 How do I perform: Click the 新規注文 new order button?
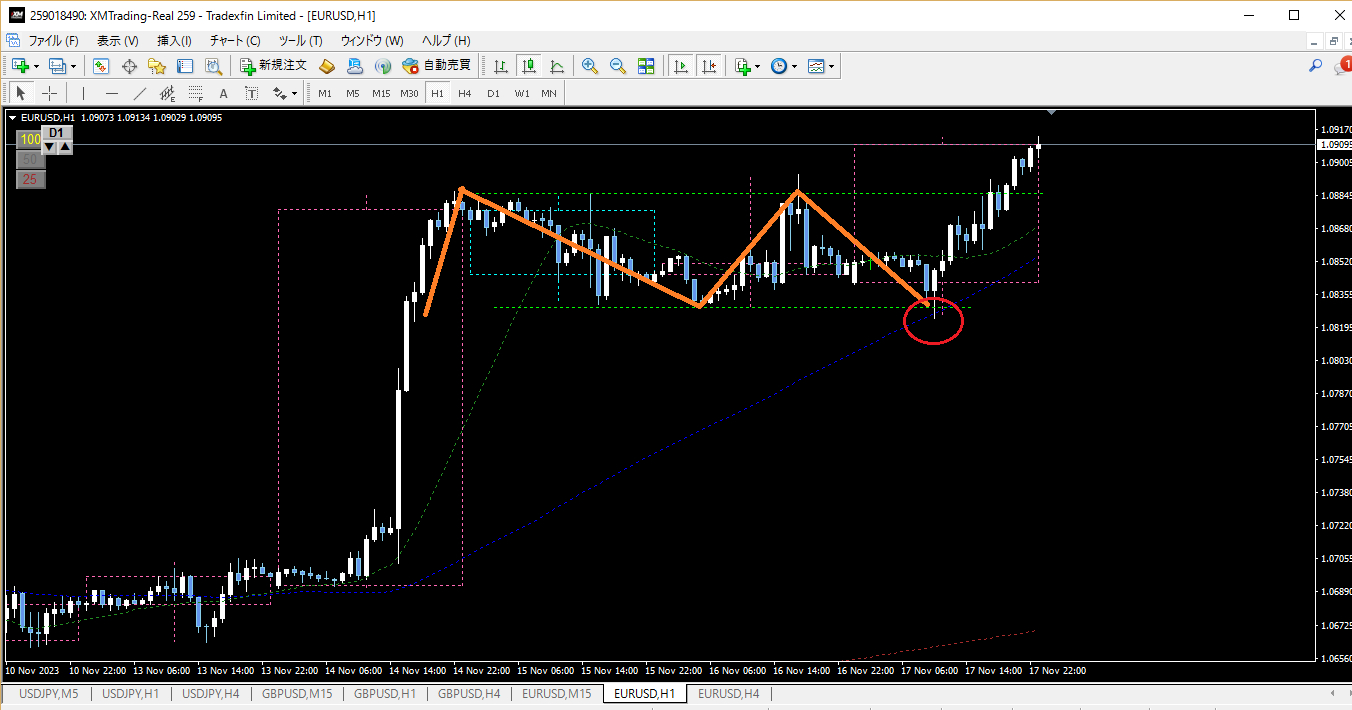274,66
